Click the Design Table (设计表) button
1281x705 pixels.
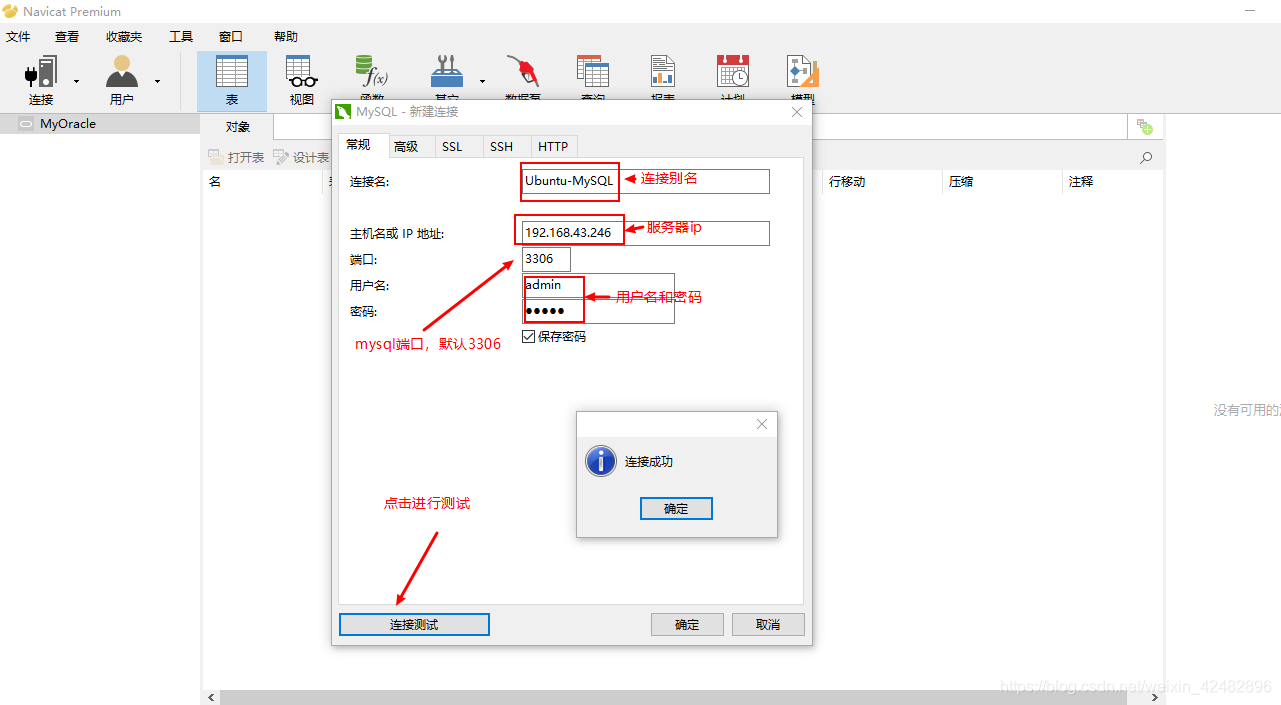[x=302, y=158]
